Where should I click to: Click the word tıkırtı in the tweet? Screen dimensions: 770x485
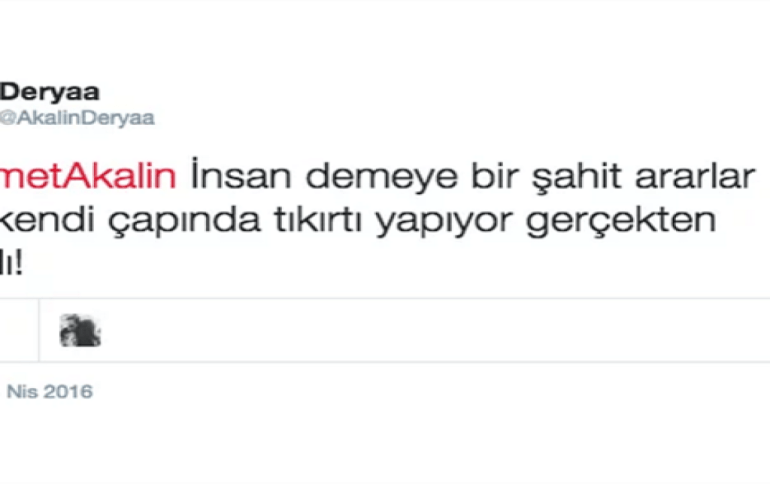318,219
